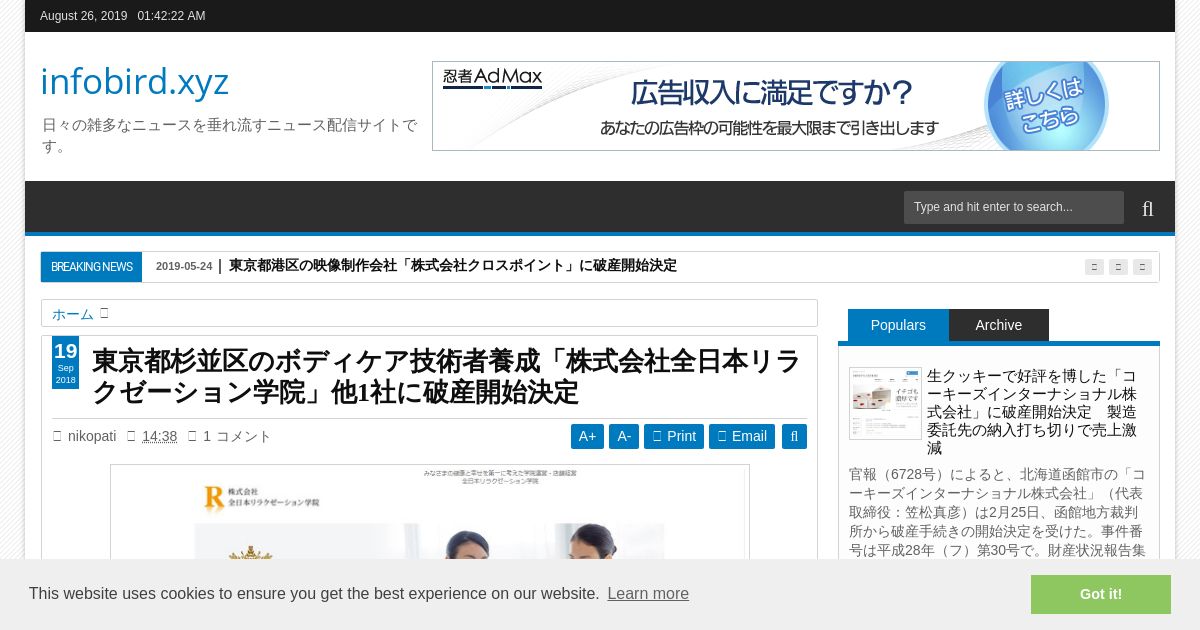Click the small icon button after Email
Viewport: 1200px width, 630px height.
pos(794,436)
